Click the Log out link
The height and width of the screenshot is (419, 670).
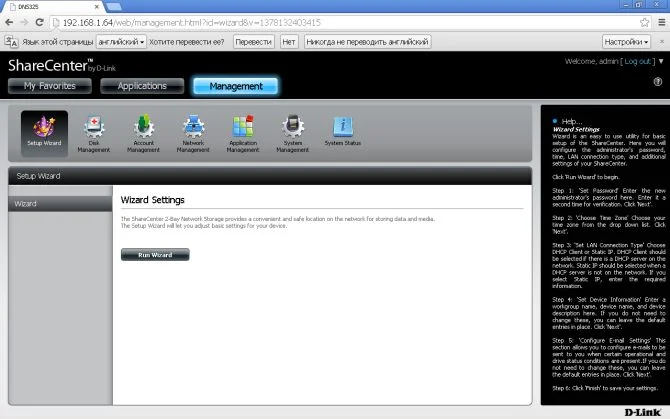(x=638, y=62)
